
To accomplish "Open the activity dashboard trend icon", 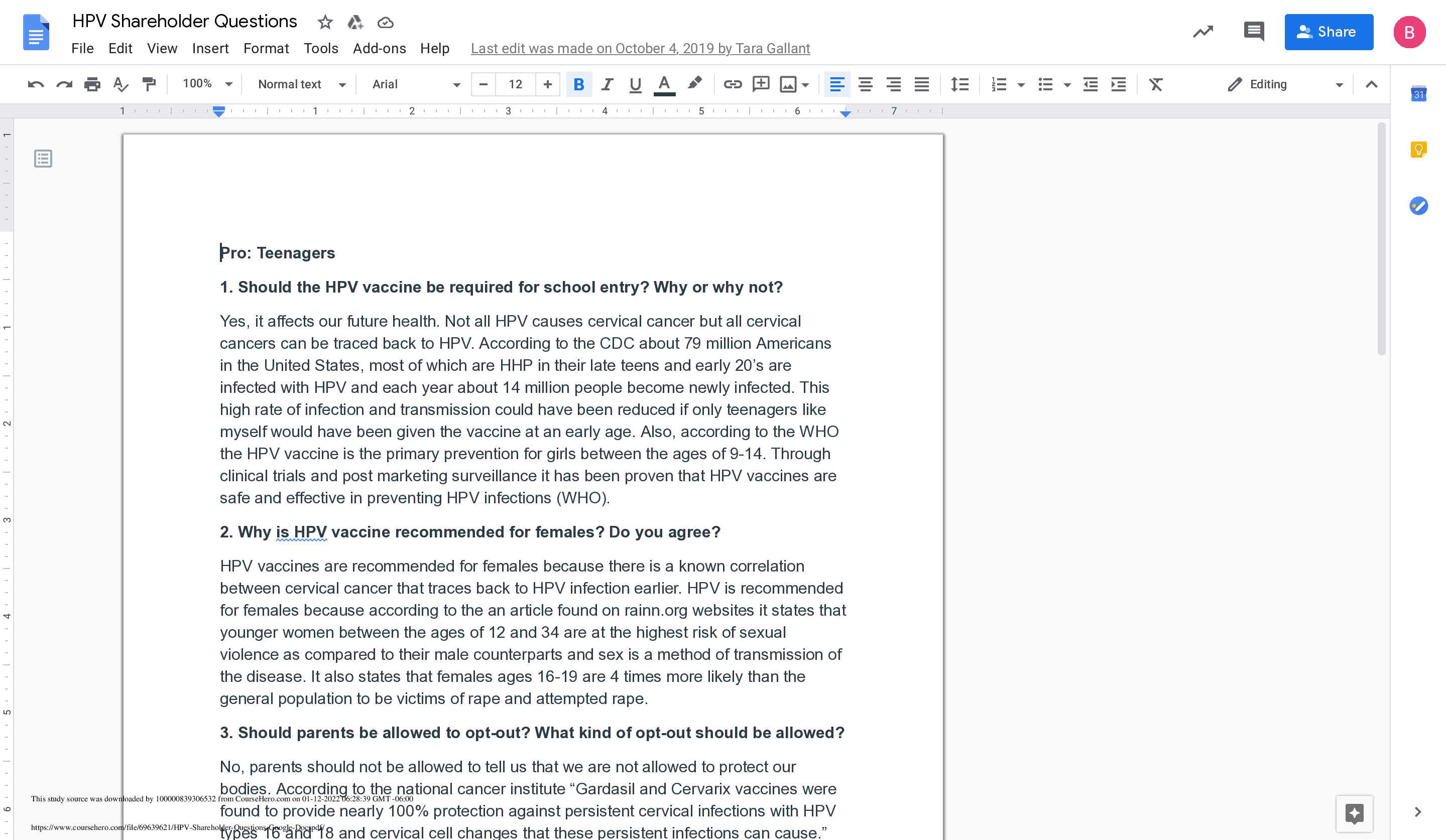I will click(x=1202, y=32).
